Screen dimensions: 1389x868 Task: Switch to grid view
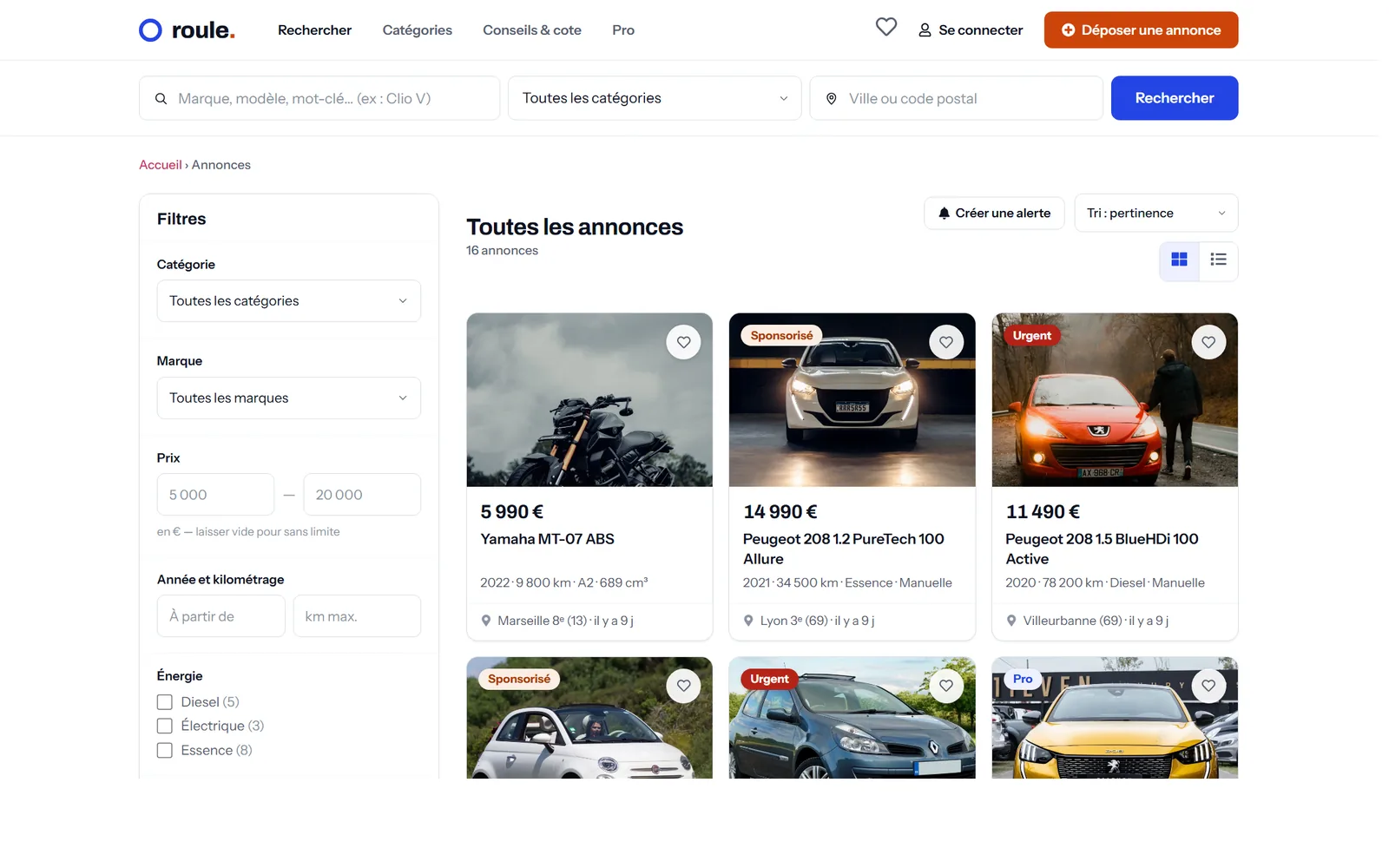click(1179, 260)
